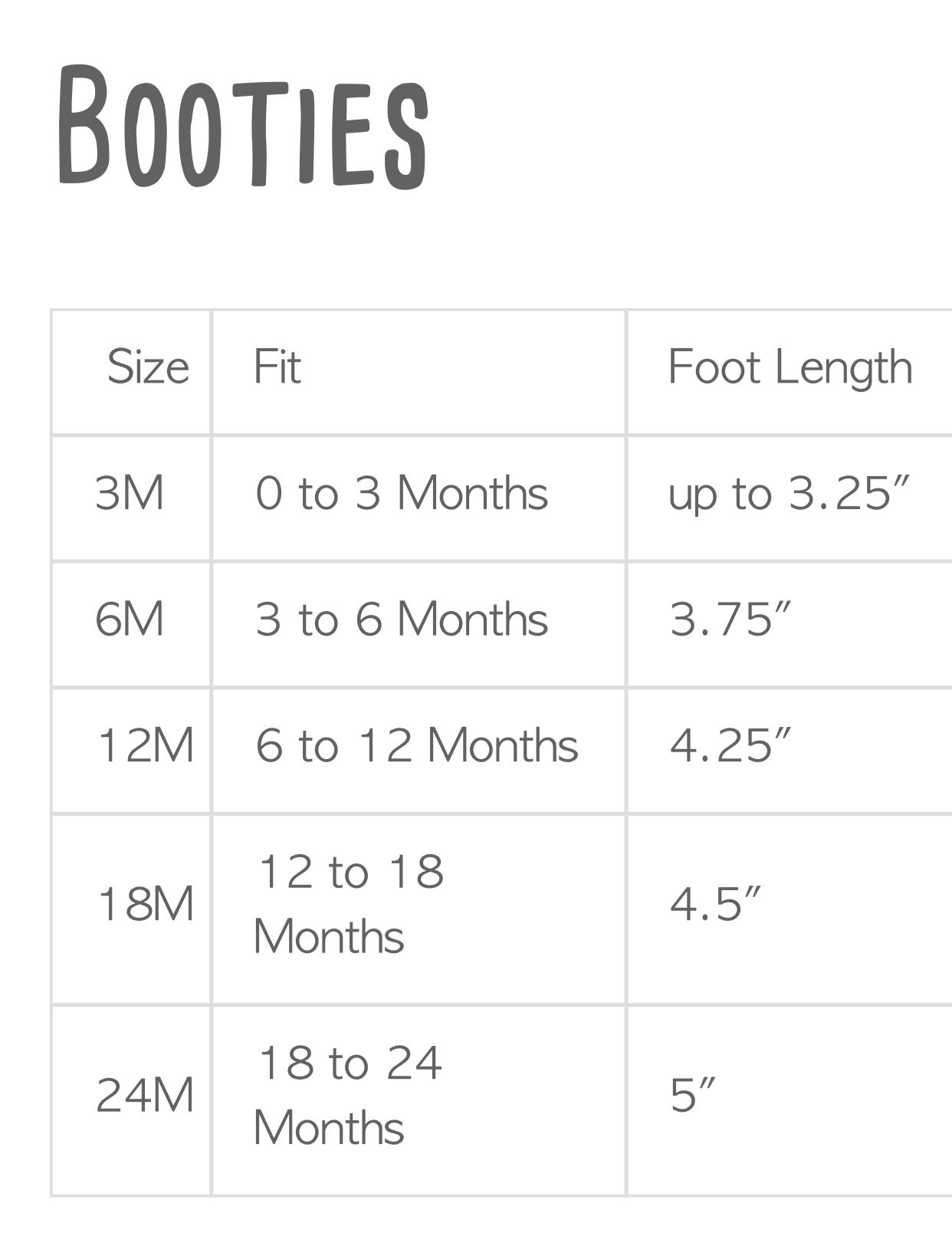Image resolution: width=952 pixels, height=1249 pixels.
Task: Select the Fit column header
Action: (277, 367)
